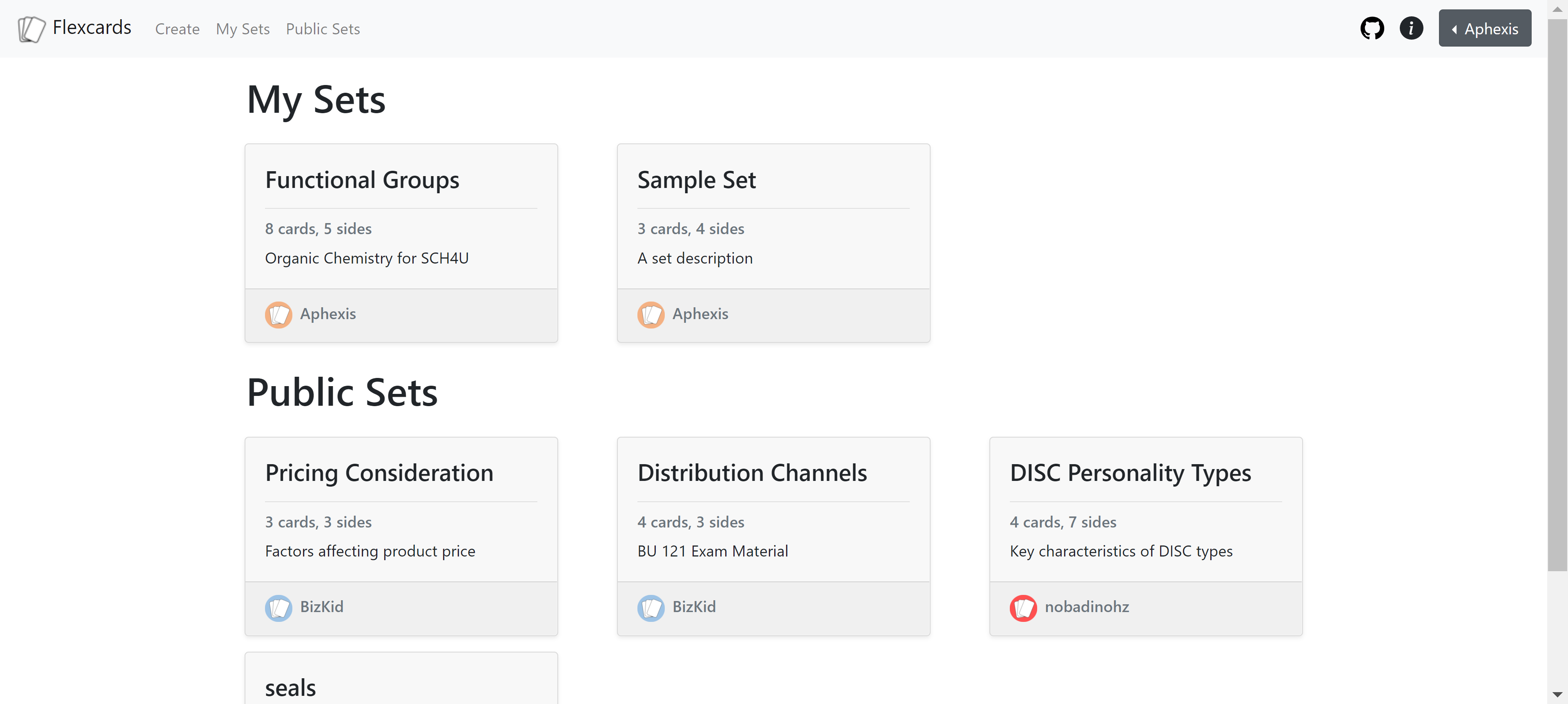This screenshot has width=1568, height=704.
Task: Open the seals set card
Action: (290, 688)
